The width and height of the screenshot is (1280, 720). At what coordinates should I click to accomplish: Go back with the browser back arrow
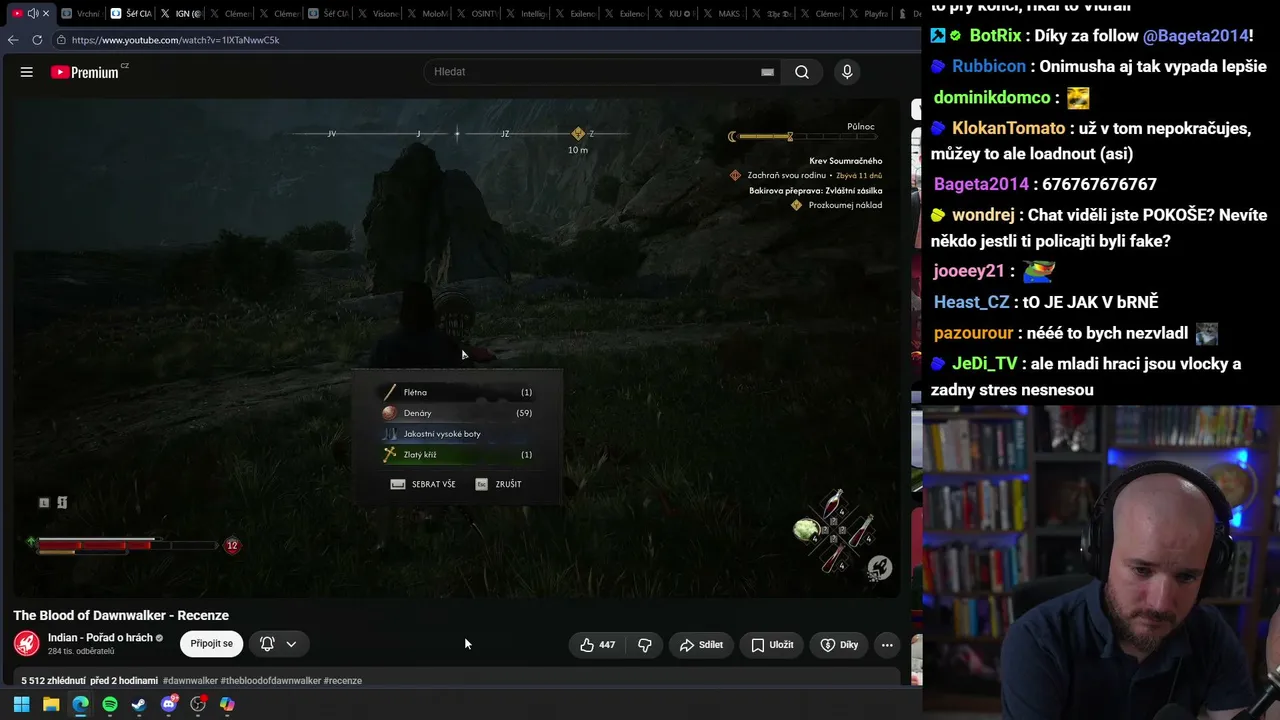tap(13, 40)
